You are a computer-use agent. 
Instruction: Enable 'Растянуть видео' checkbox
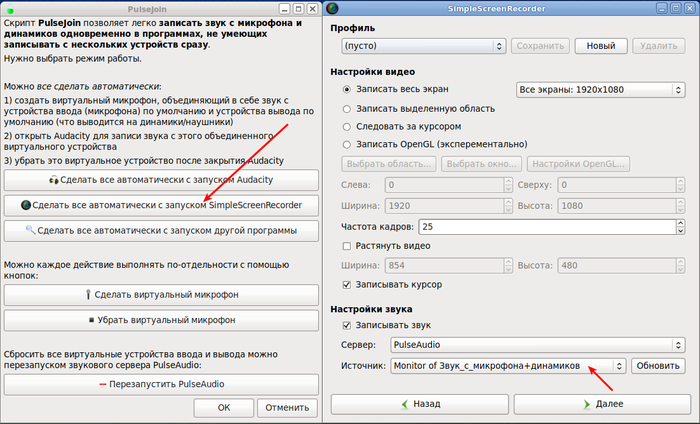[347, 246]
